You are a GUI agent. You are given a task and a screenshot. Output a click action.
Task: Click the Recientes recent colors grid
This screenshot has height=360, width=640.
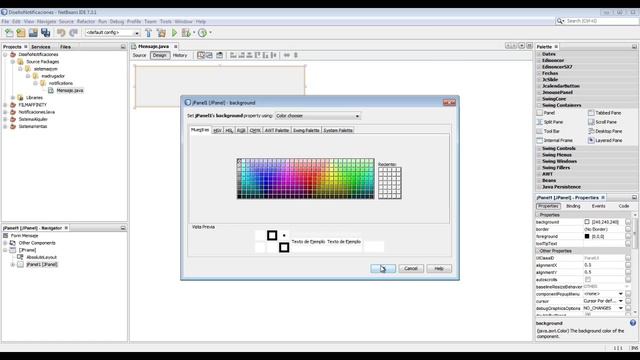tap(389, 183)
